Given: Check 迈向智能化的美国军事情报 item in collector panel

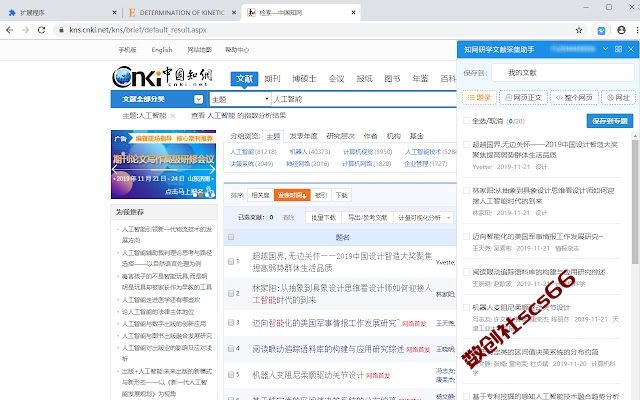Looking at the screenshot, I should 467,236.
